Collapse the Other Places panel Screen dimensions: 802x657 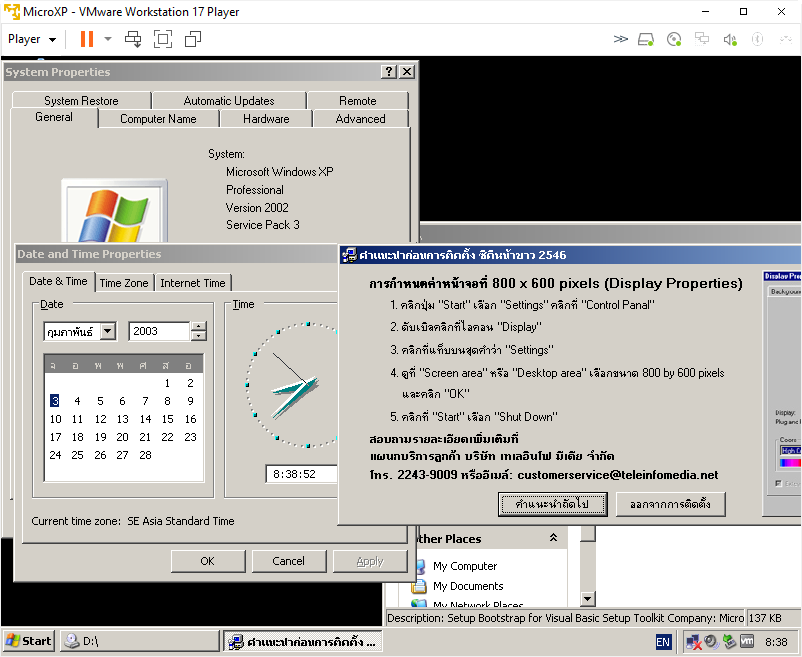[x=553, y=538]
